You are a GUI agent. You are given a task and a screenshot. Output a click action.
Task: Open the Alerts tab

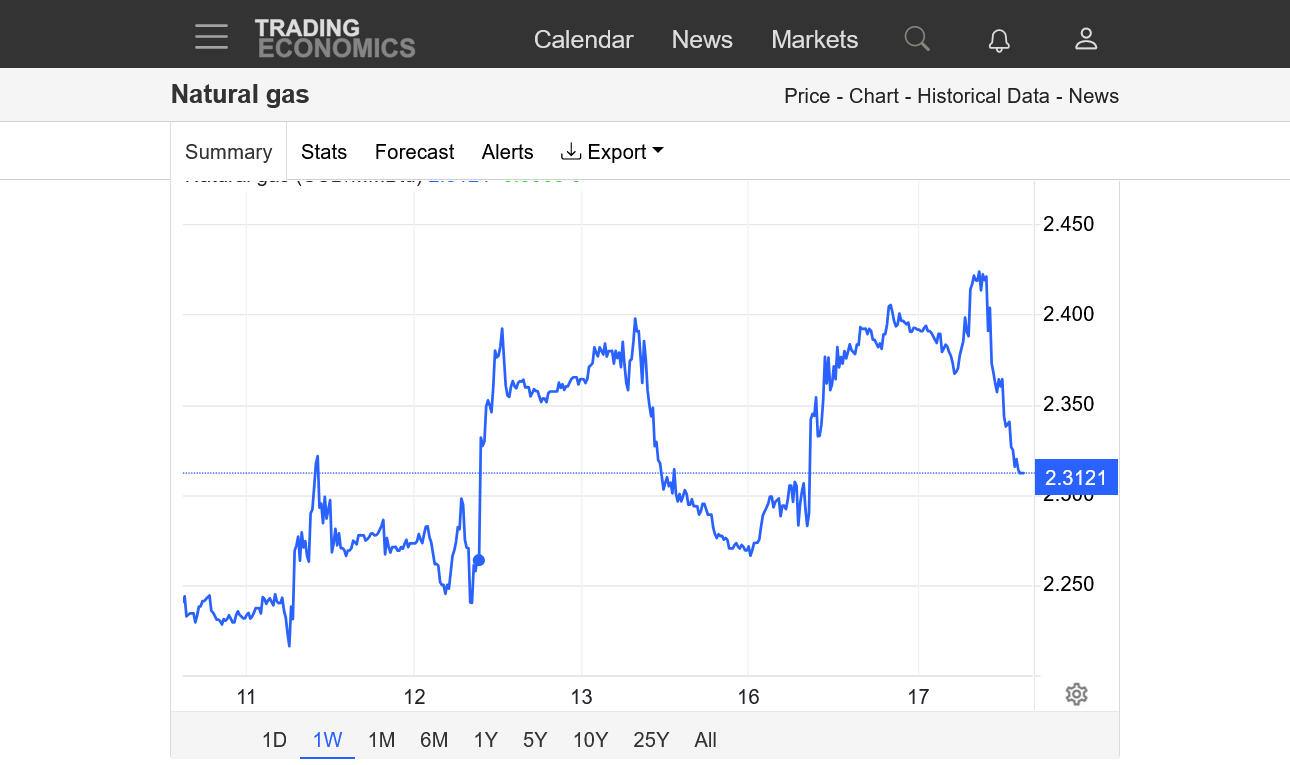507,152
